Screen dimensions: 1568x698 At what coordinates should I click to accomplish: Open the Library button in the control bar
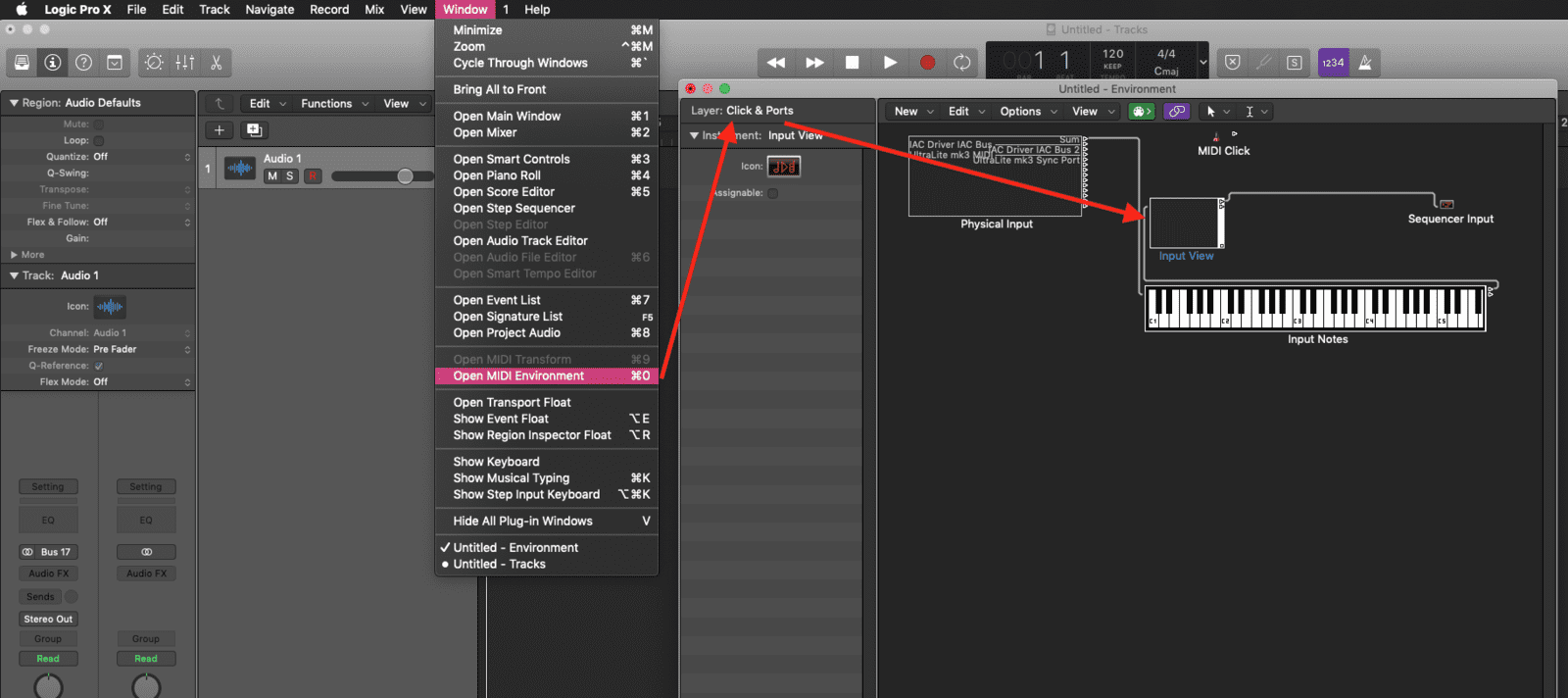click(x=22, y=63)
